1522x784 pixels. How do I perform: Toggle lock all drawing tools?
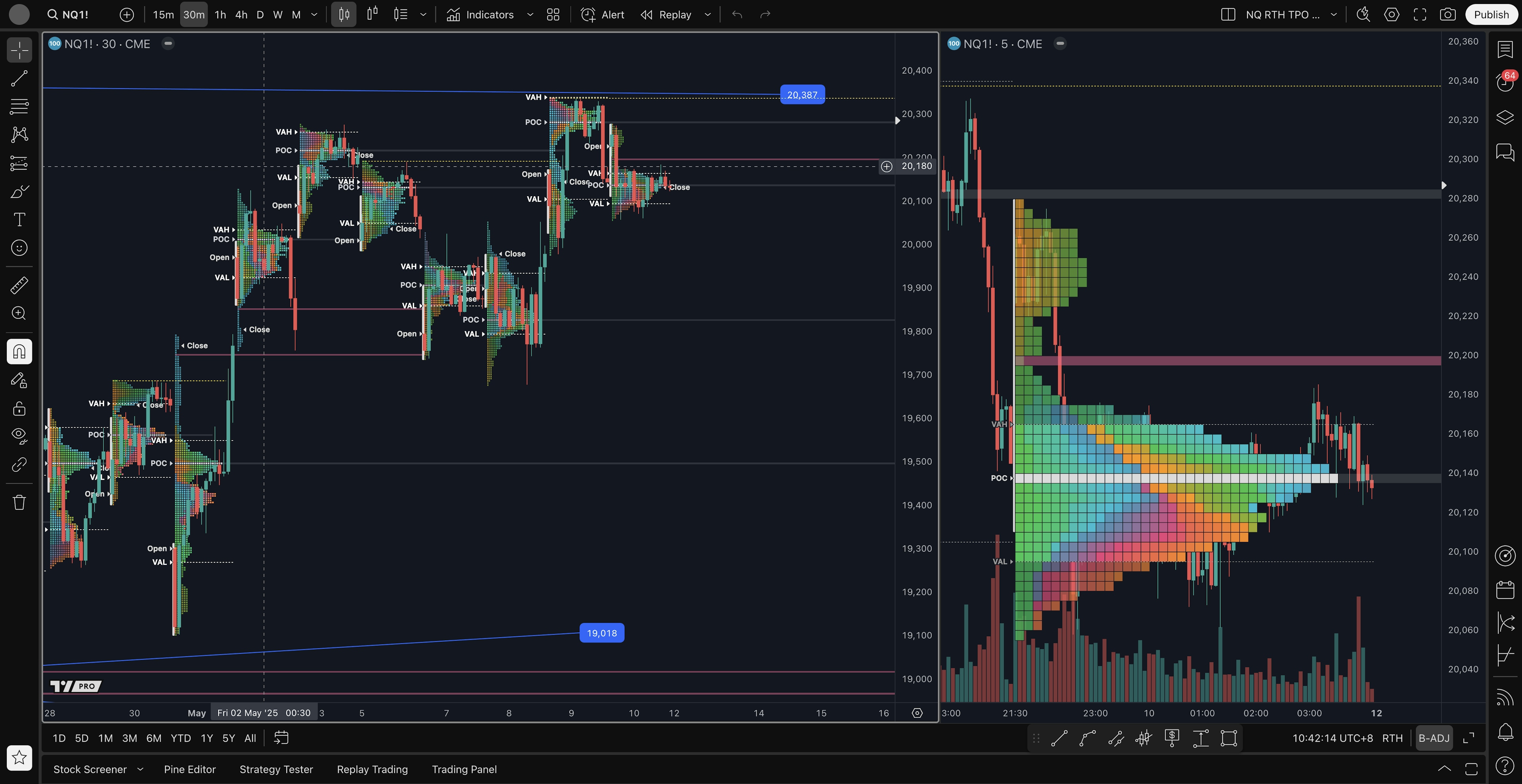point(19,408)
